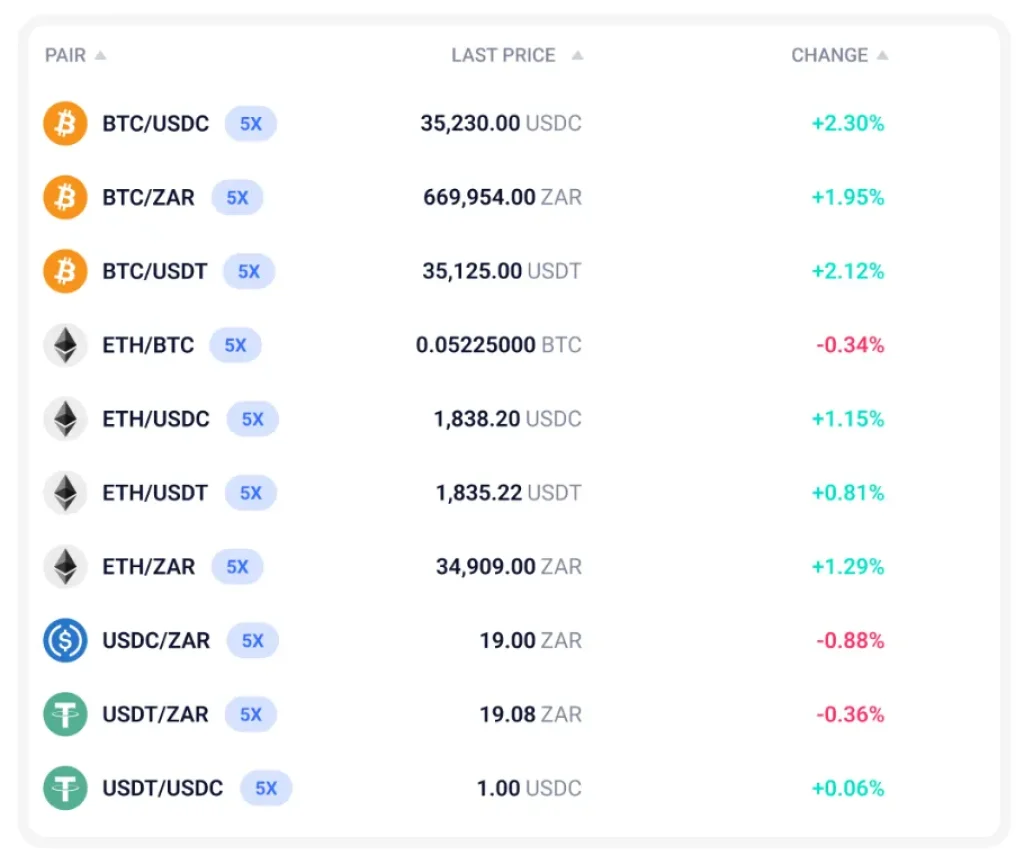The image size is (1024, 864).
Task: Open the BTC/ZAR trading pair
Action: pyautogui.click(x=148, y=197)
